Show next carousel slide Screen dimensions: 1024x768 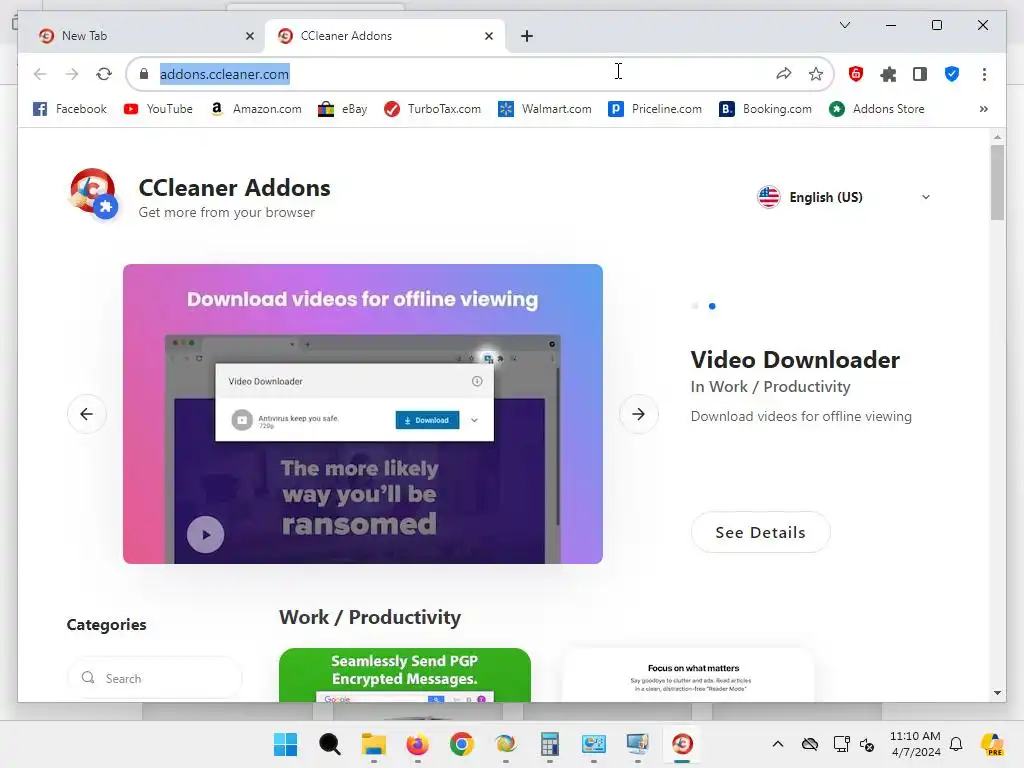(639, 414)
